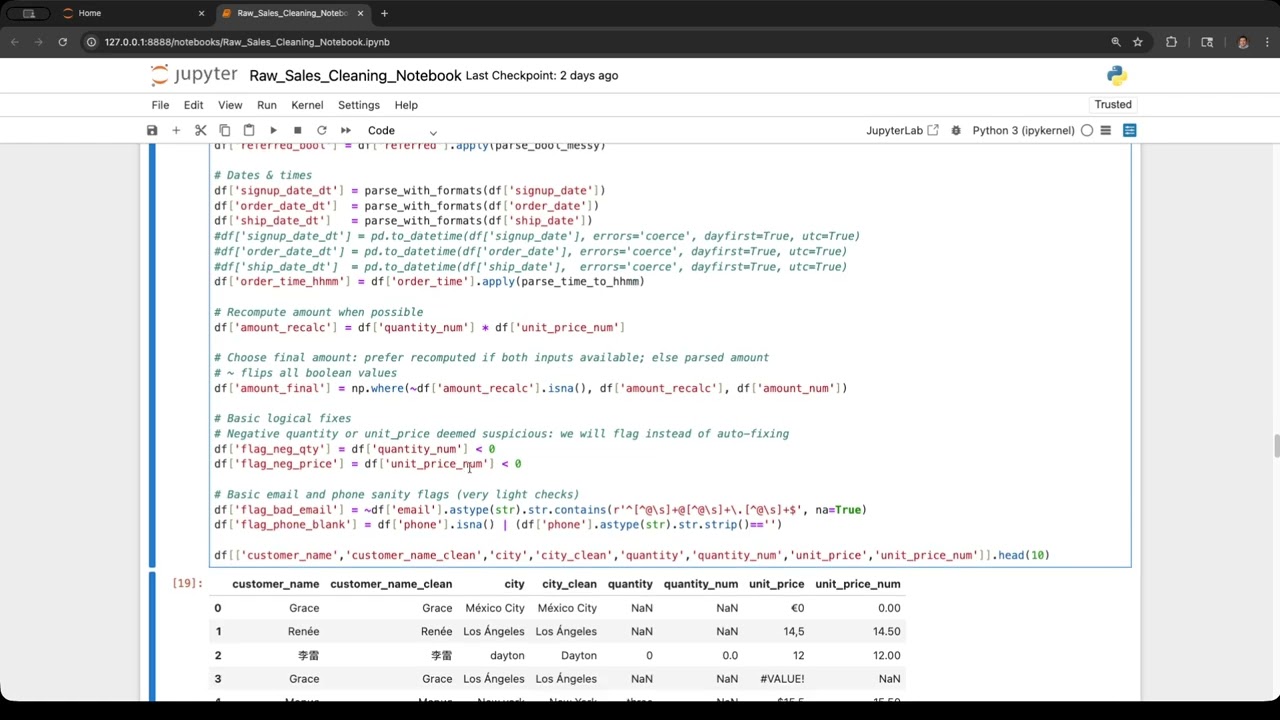Copy the selected cell with the toolbar icon

(x=224, y=130)
